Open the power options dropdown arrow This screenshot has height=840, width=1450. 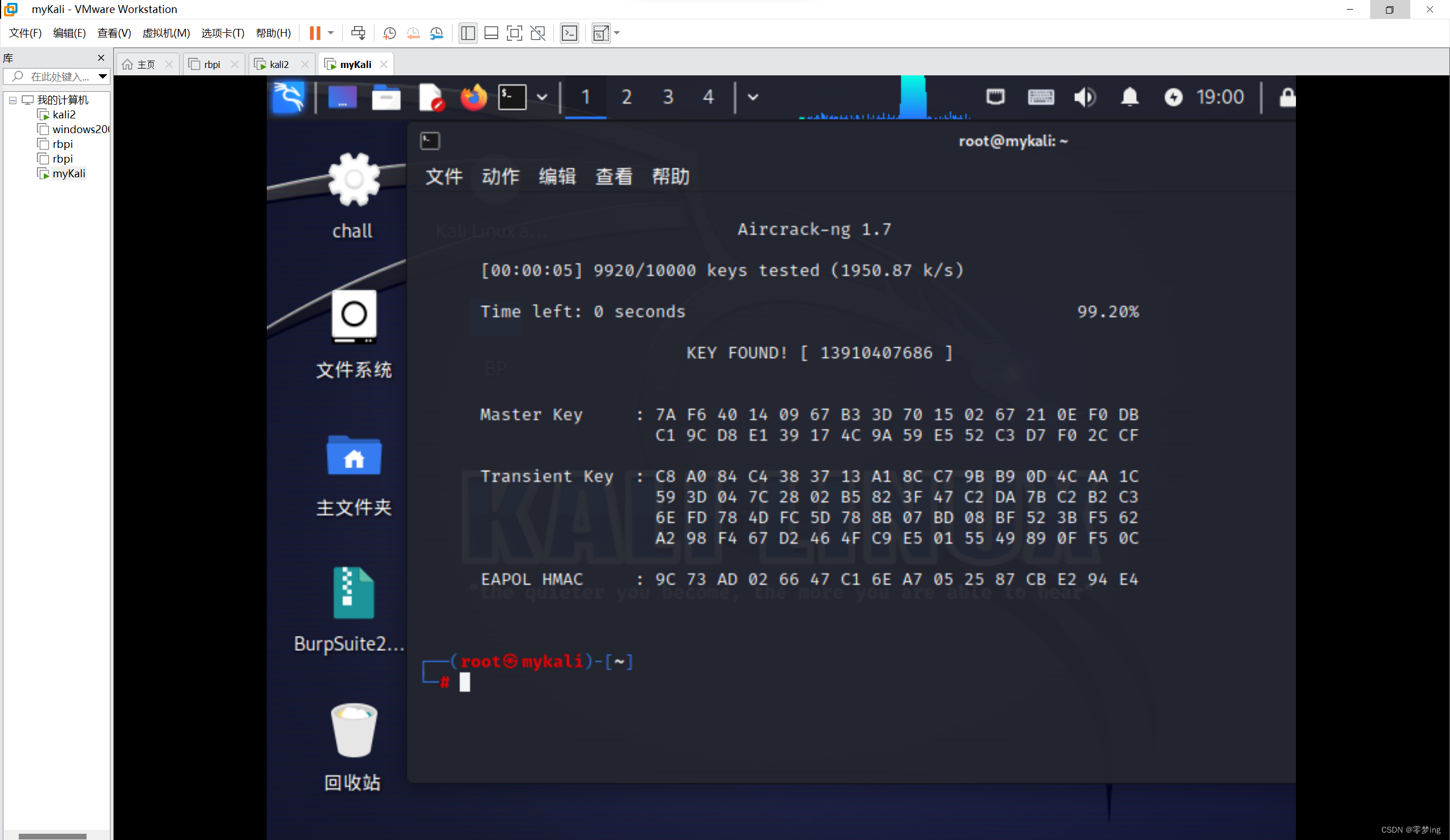click(331, 33)
